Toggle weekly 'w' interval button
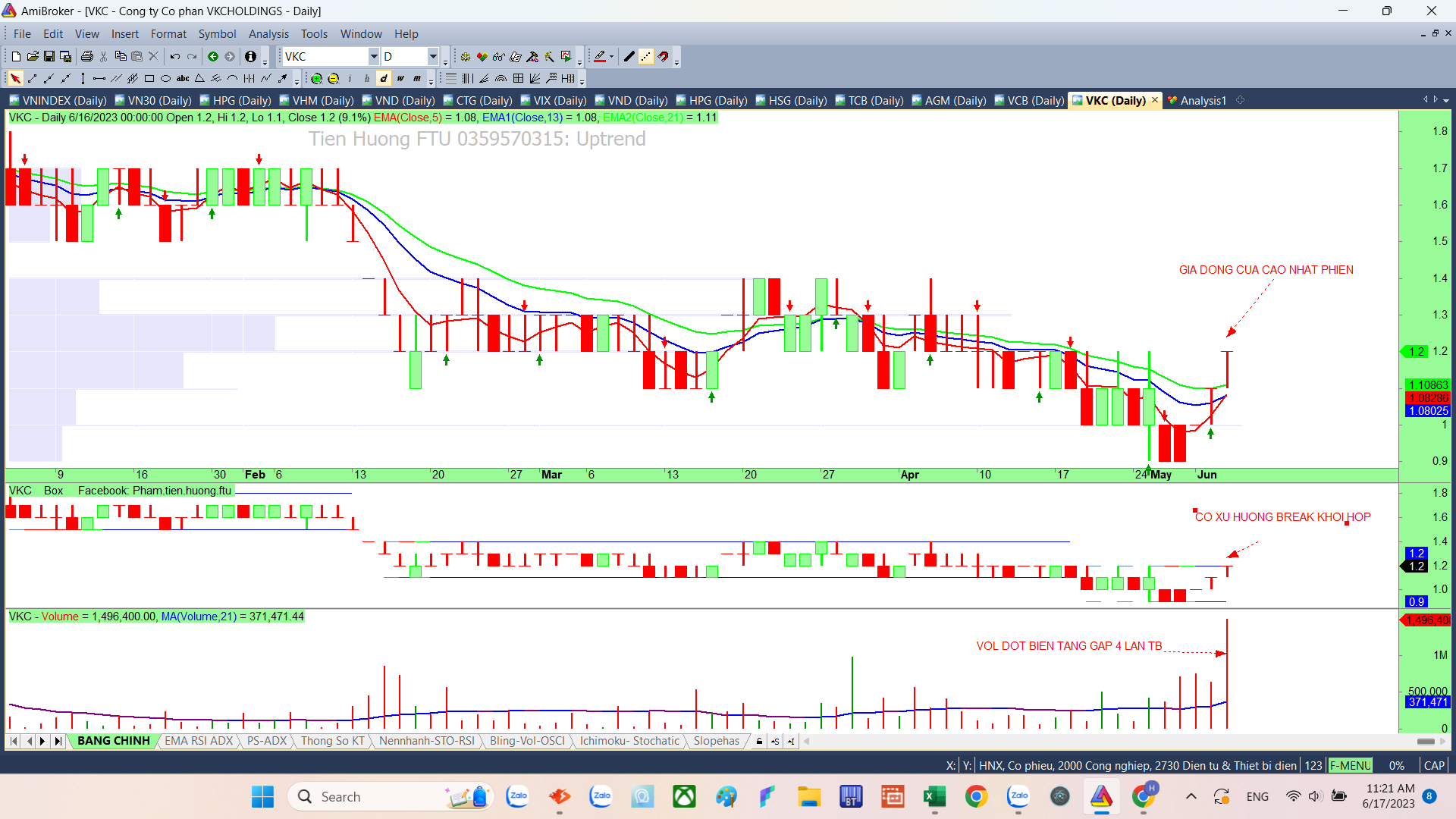The image size is (1456, 819). (x=400, y=79)
